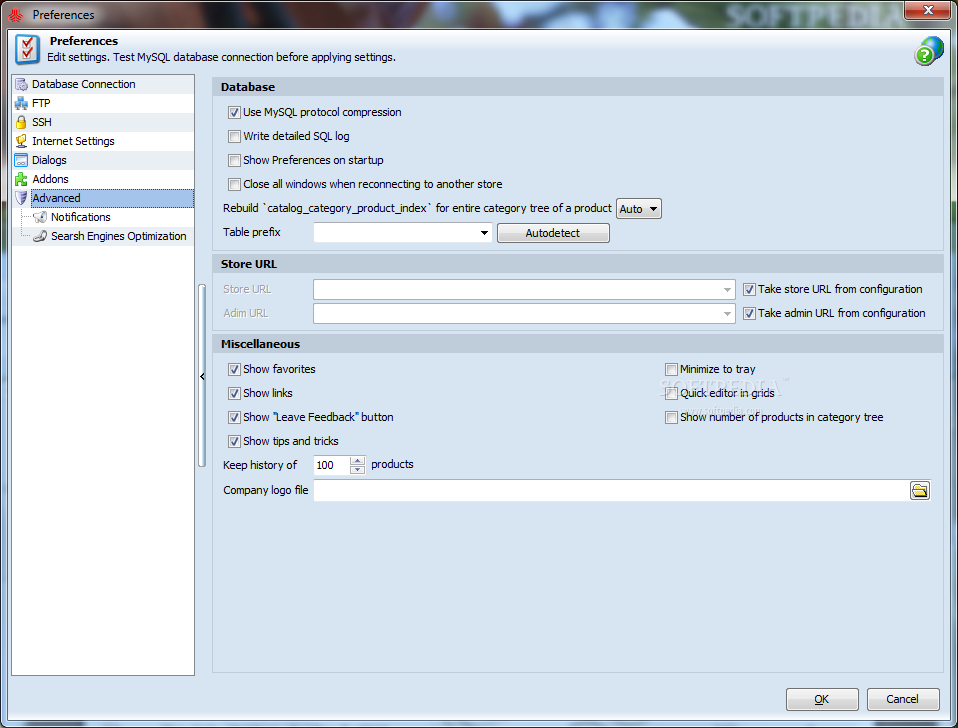Click the Addons puzzle piece icon

[x=21, y=179]
